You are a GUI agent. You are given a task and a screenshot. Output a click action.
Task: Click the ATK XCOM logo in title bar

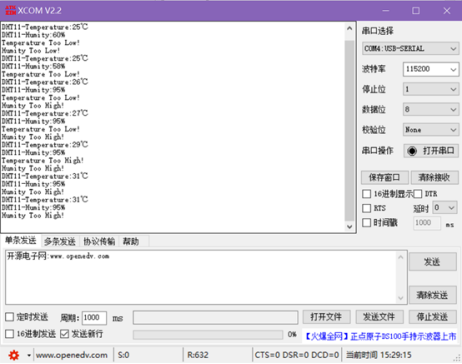[10, 10]
